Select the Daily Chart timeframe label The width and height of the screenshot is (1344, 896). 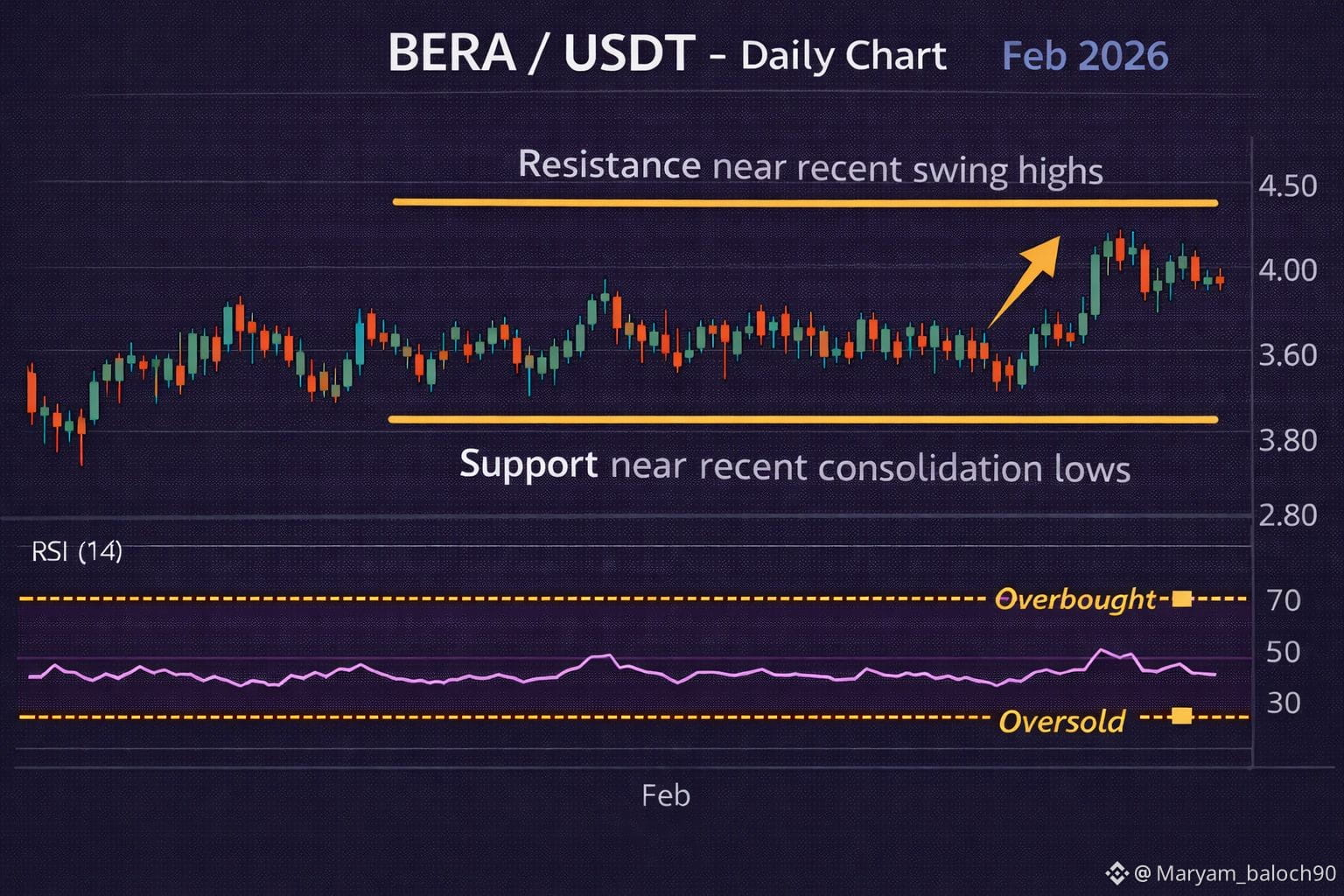point(843,56)
